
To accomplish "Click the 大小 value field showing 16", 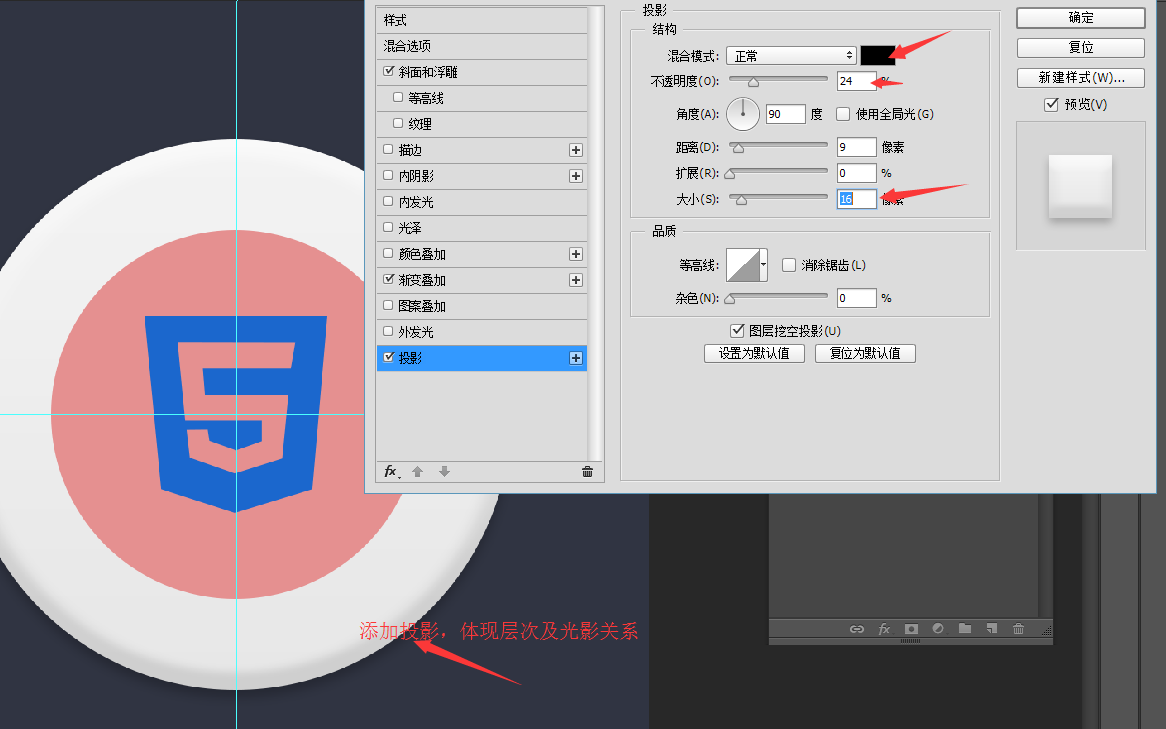I will coord(857,199).
